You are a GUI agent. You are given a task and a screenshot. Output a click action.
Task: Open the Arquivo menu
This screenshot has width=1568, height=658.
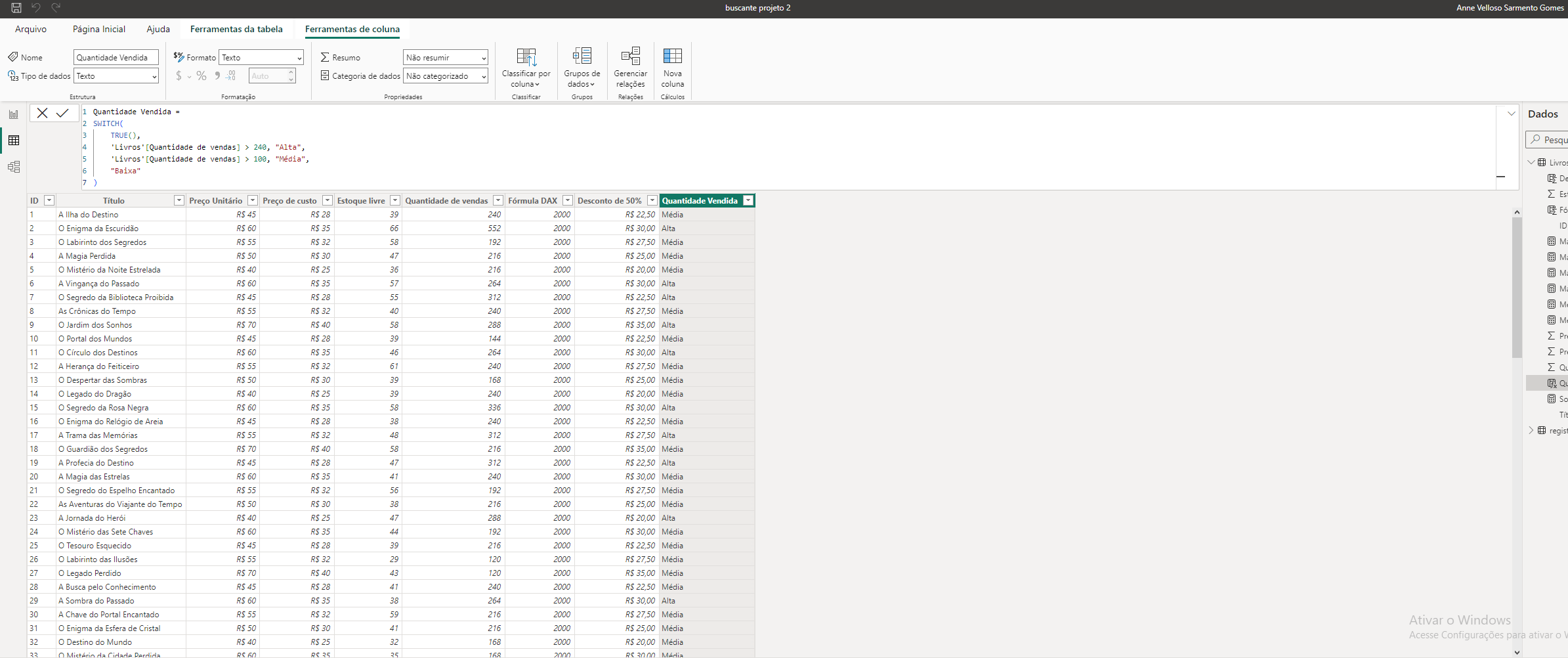(x=31, y=29)
